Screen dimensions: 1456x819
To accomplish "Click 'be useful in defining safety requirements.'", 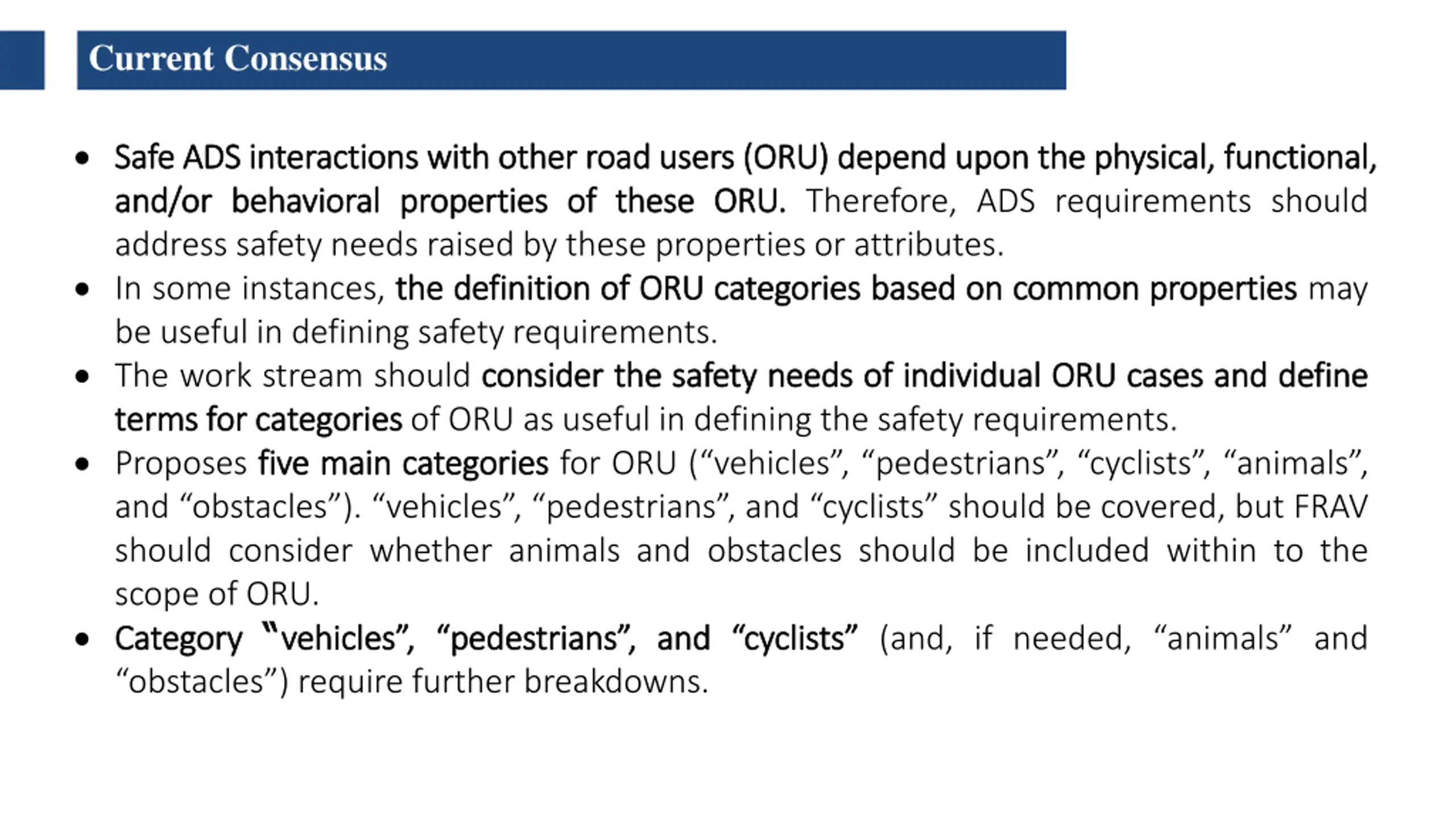I will 416,332.
